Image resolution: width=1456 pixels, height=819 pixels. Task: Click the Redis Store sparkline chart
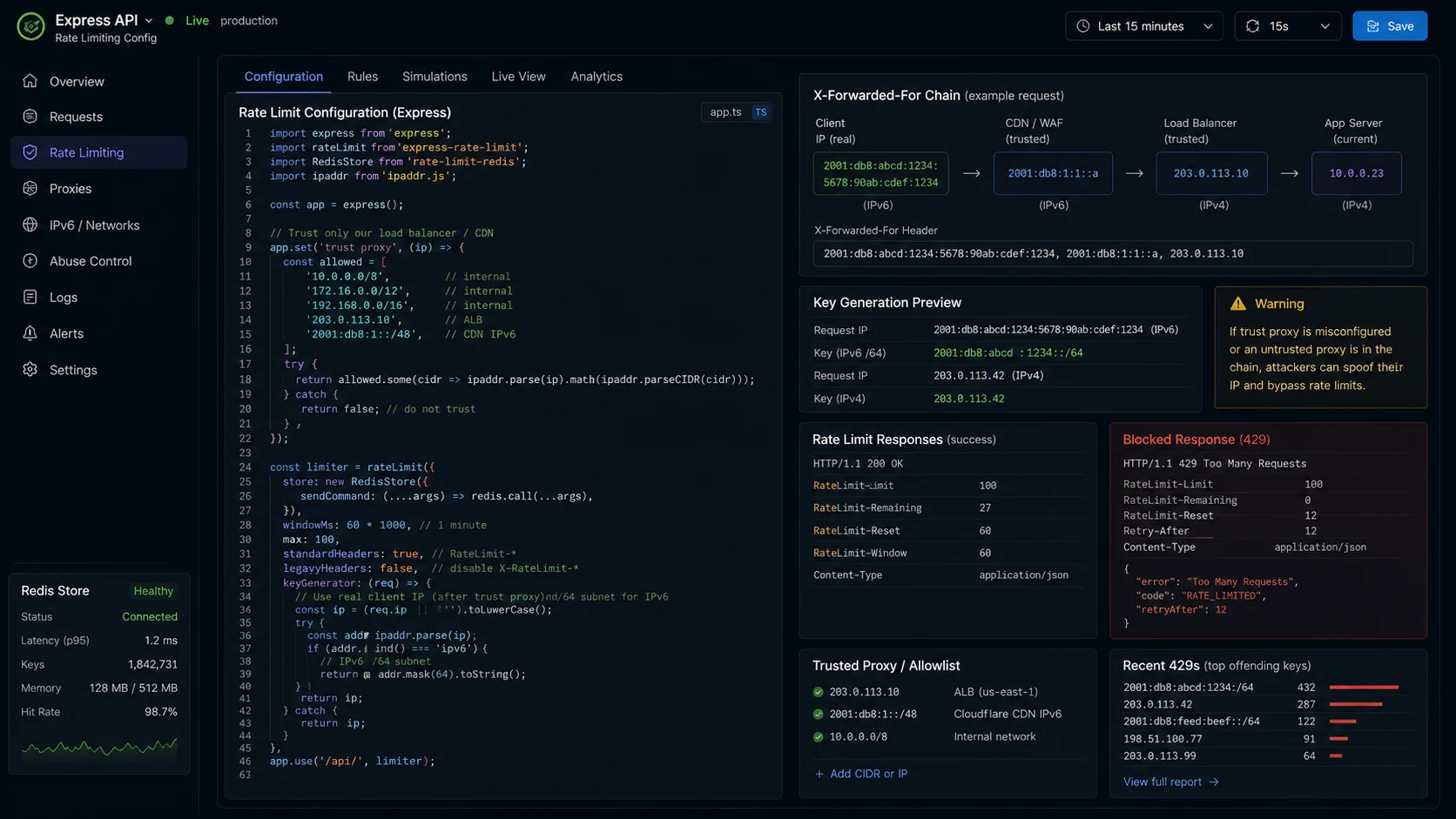tap(99, 746)
